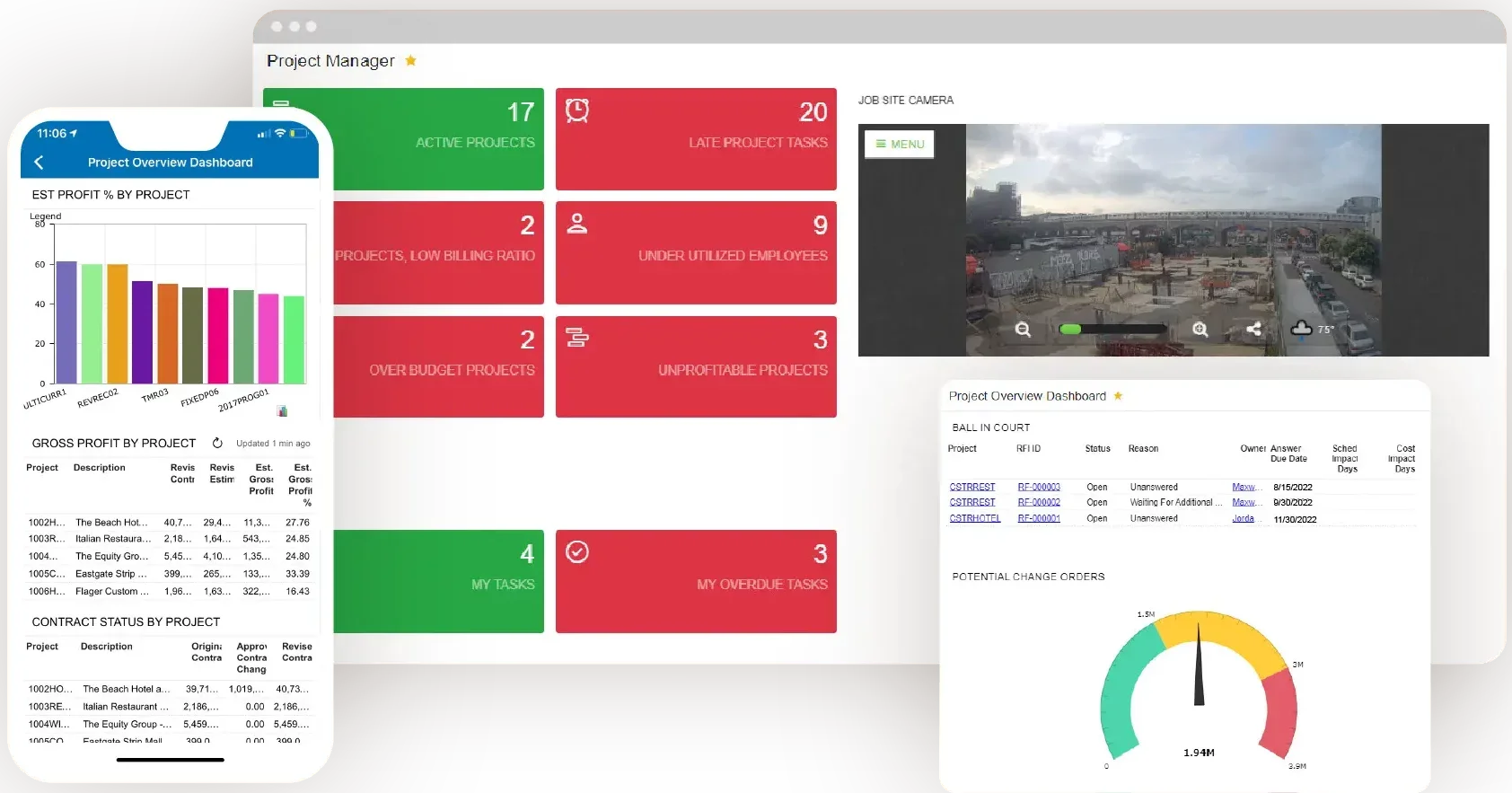The width and height of the screenshot is (1512, 793).
Task: Sort by the Answer Due Date column header
Action: click(x=1288, y=454)
